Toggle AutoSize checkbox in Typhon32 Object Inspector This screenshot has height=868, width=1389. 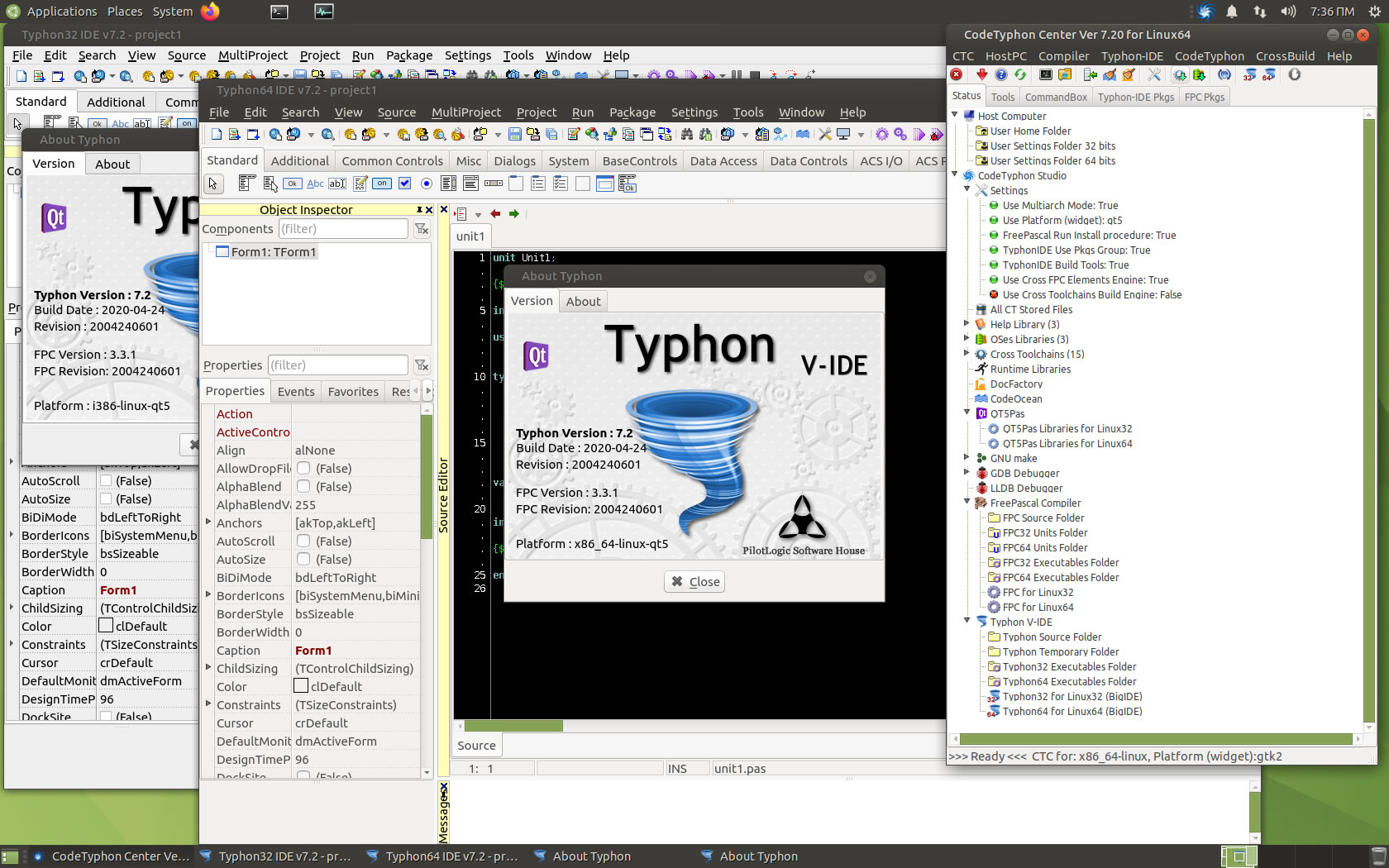click(106, 498)
